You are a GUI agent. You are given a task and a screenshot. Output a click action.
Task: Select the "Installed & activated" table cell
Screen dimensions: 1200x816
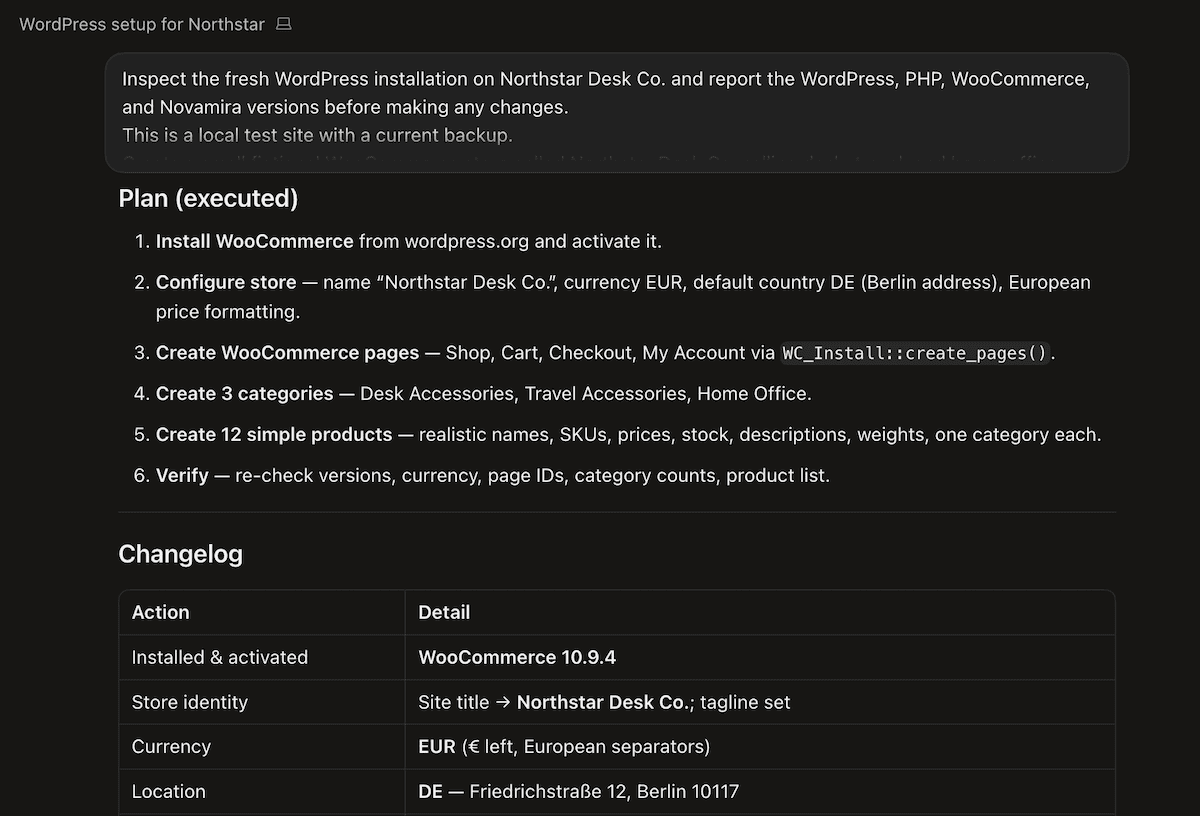coord(262,657)
